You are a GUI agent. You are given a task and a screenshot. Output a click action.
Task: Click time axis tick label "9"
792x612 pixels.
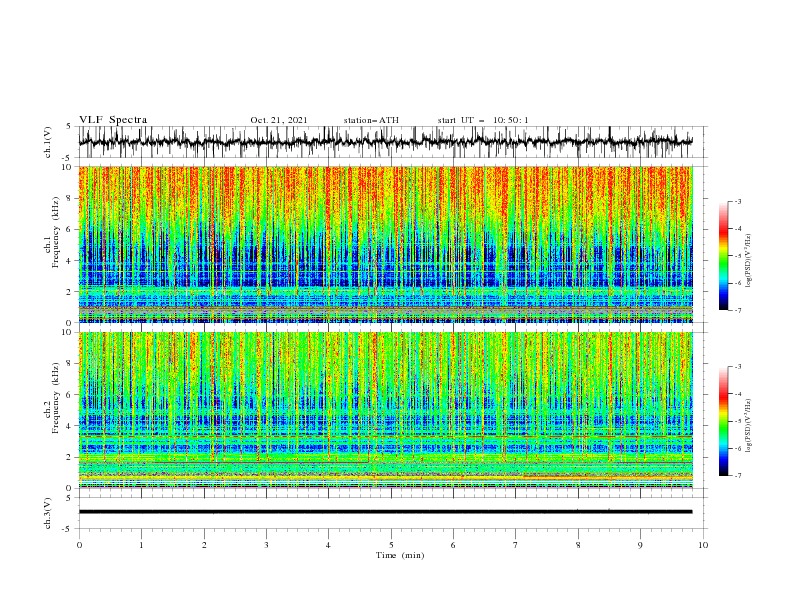click(640, 545)
